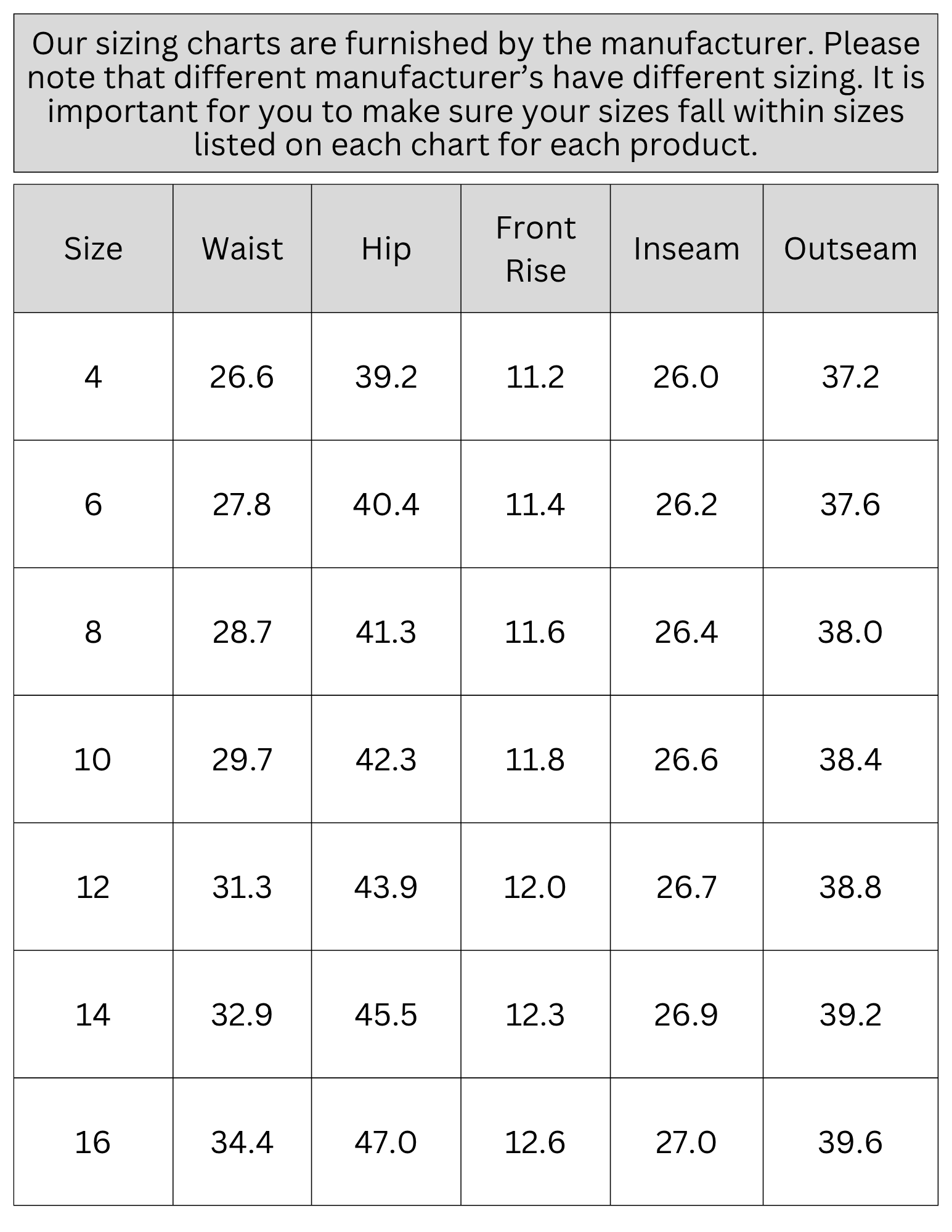Screen dimensions: 952x1232
Task: Click inseam value 26.0 for size 4
Action: coord(686,377)
